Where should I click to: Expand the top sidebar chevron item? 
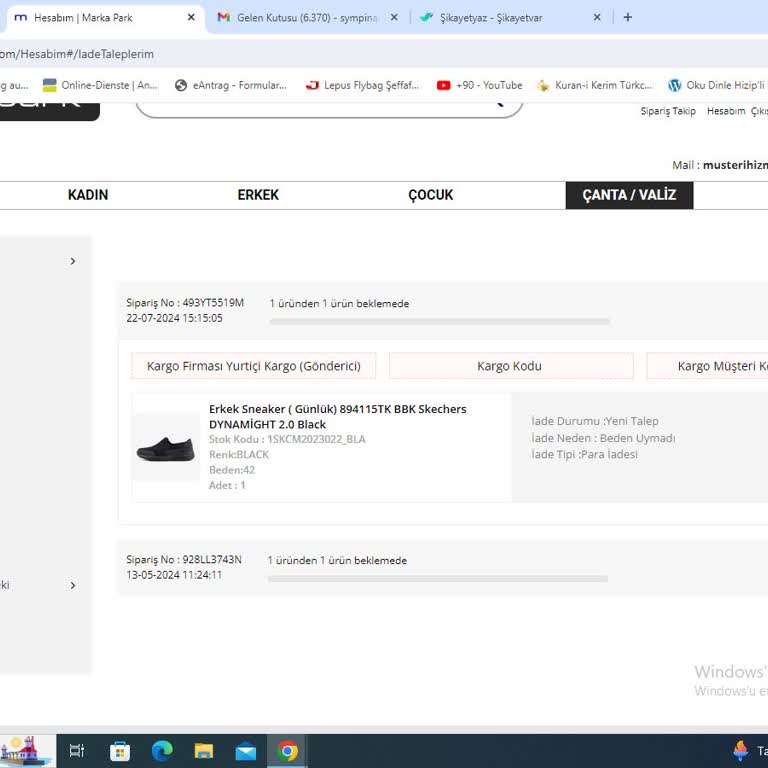pyautogui.click(x=73, y=261)
